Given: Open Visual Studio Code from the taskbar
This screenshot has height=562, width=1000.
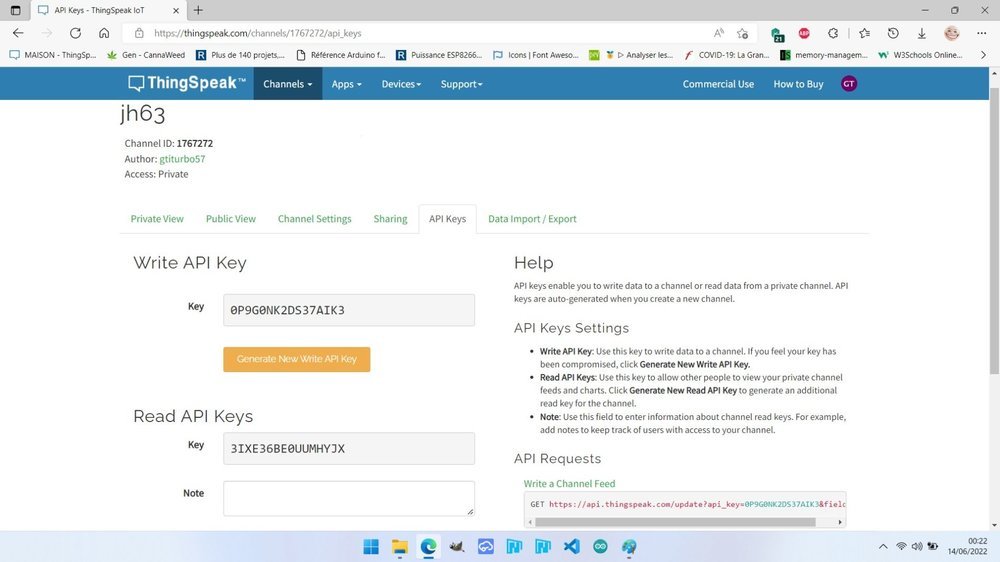Looking at the screenshot, I should pos(571,547).
